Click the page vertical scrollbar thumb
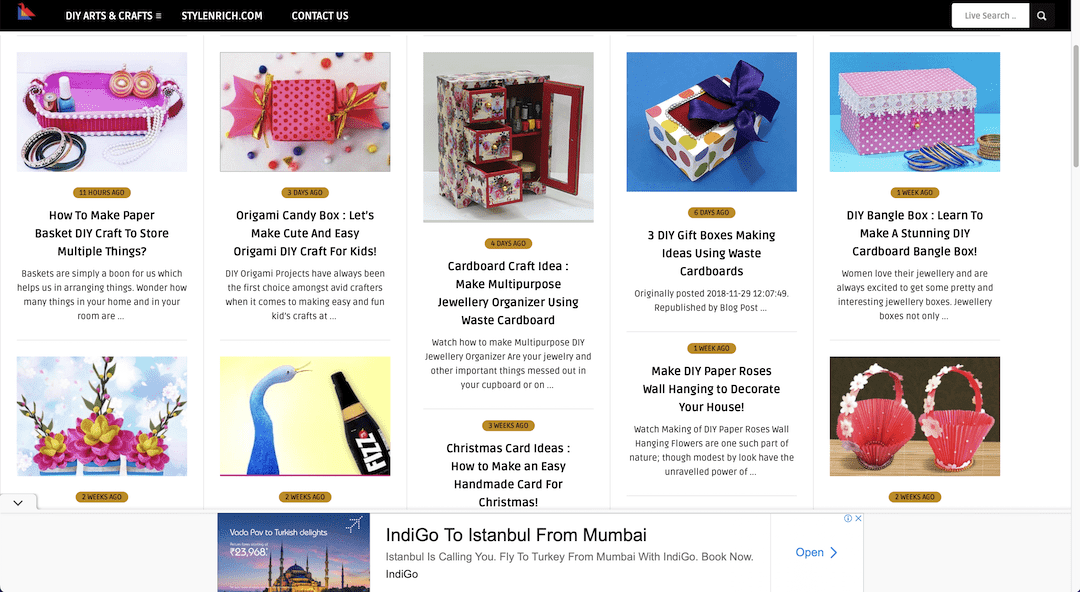This screenshot has height=592, width=1080. (1076, 103)
